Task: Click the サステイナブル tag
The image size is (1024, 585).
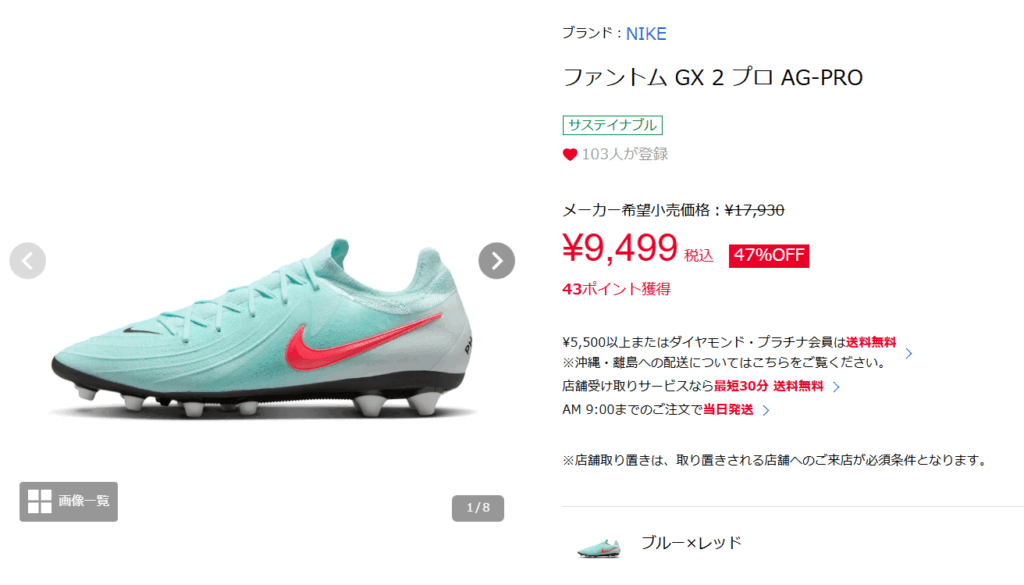Action: tap(613, 125)
